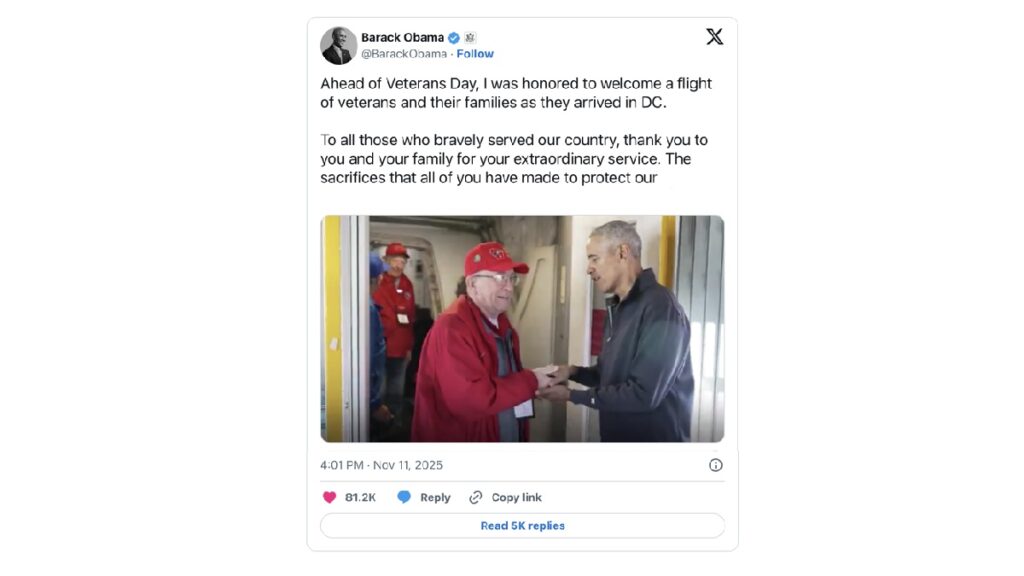Click the line starting 'To all those who bravely'
Image resolution: width=1024 pixels, height=576 pixels.
pos(514,140)
